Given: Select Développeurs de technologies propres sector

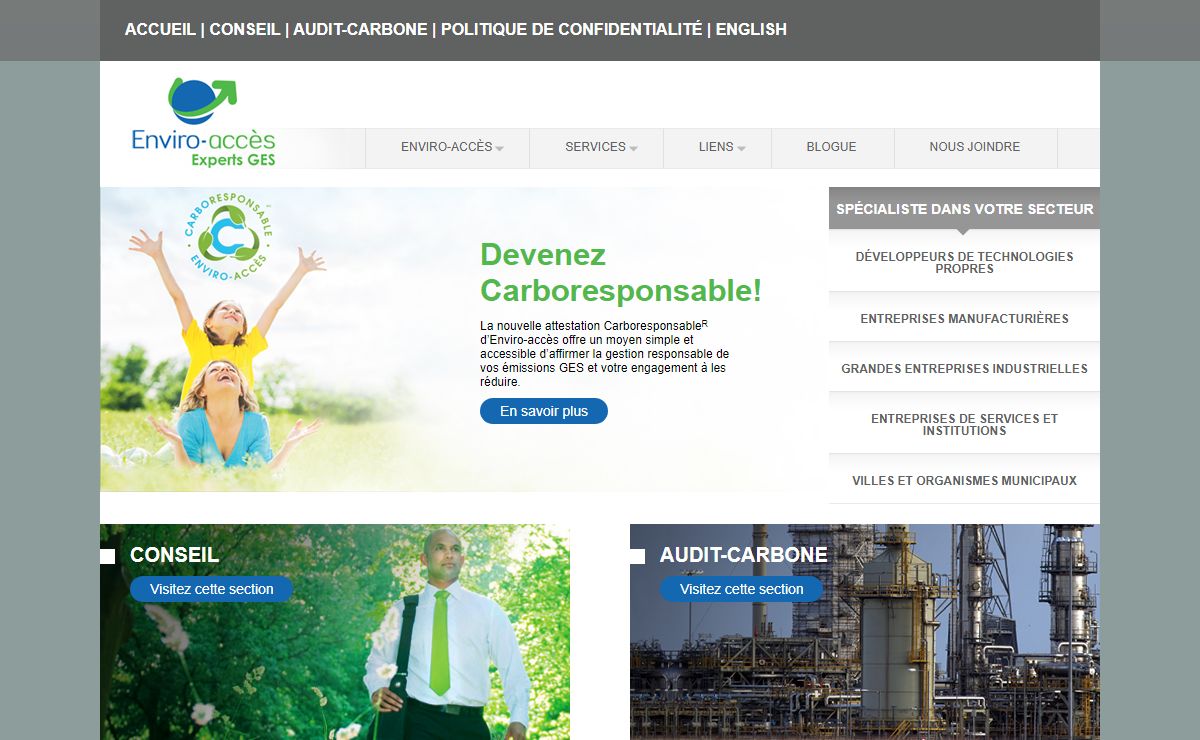Looking at the screenshot, I should [x=964, y=262].
